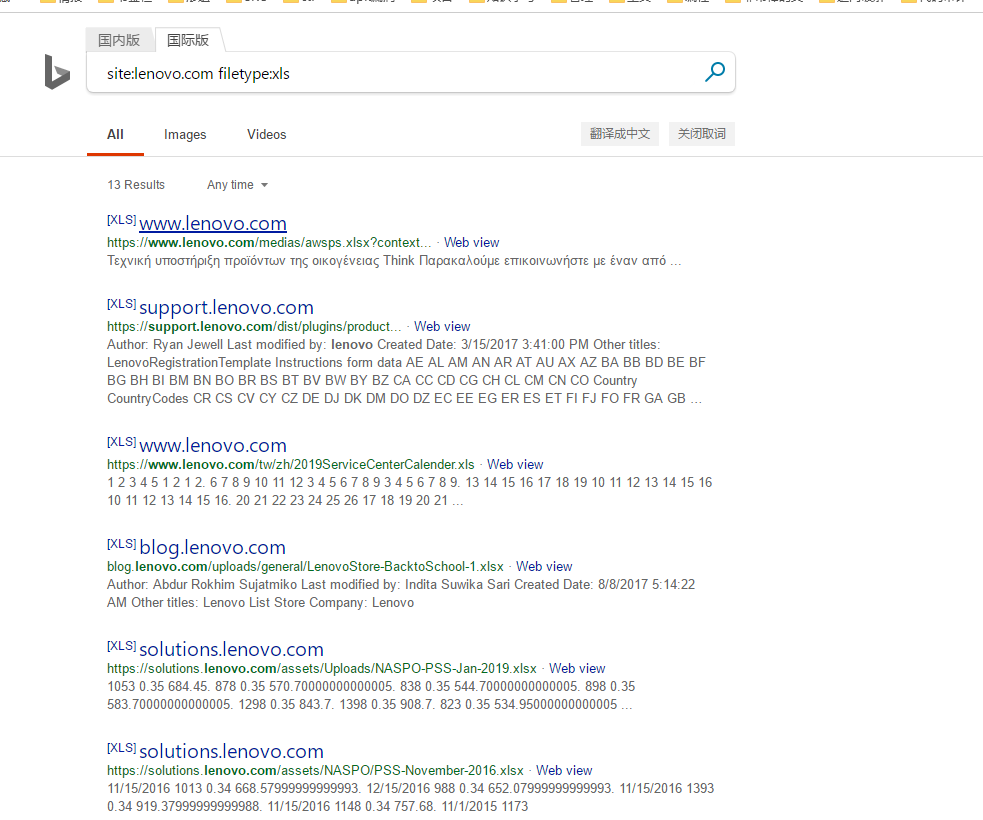Open Web view for 2019ServiceCenterCalender.xls
This screenshot has height=820, width=983.
point(515,465)
